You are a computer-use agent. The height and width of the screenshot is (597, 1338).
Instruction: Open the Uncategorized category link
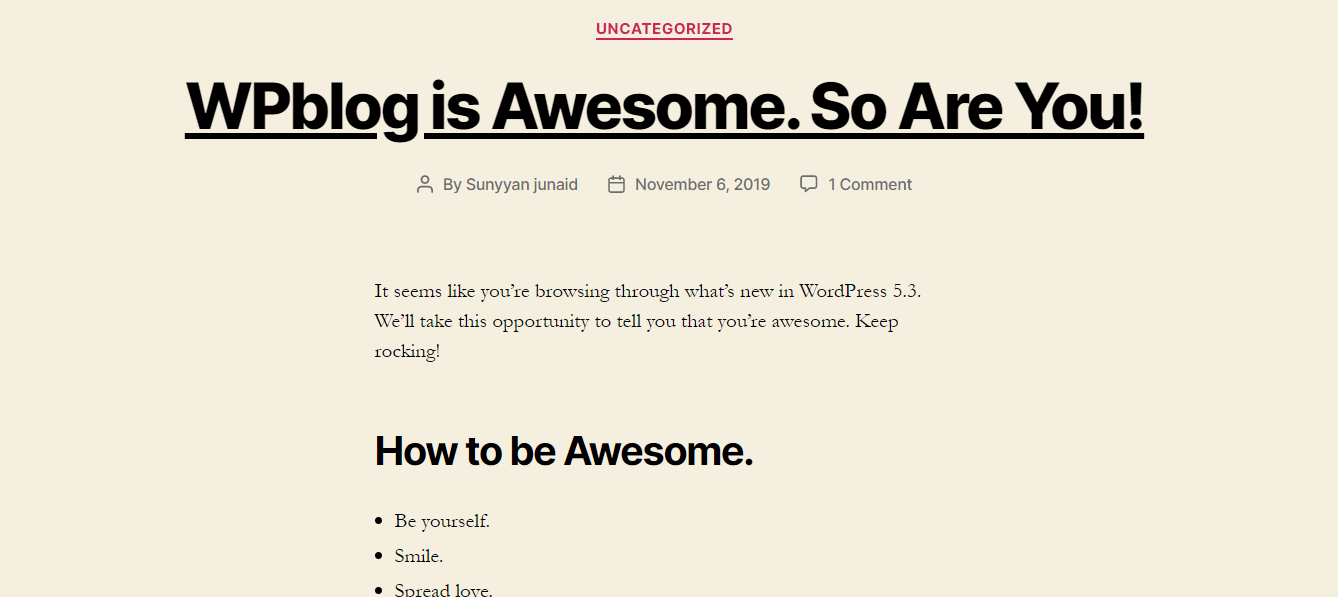(664, 29)
